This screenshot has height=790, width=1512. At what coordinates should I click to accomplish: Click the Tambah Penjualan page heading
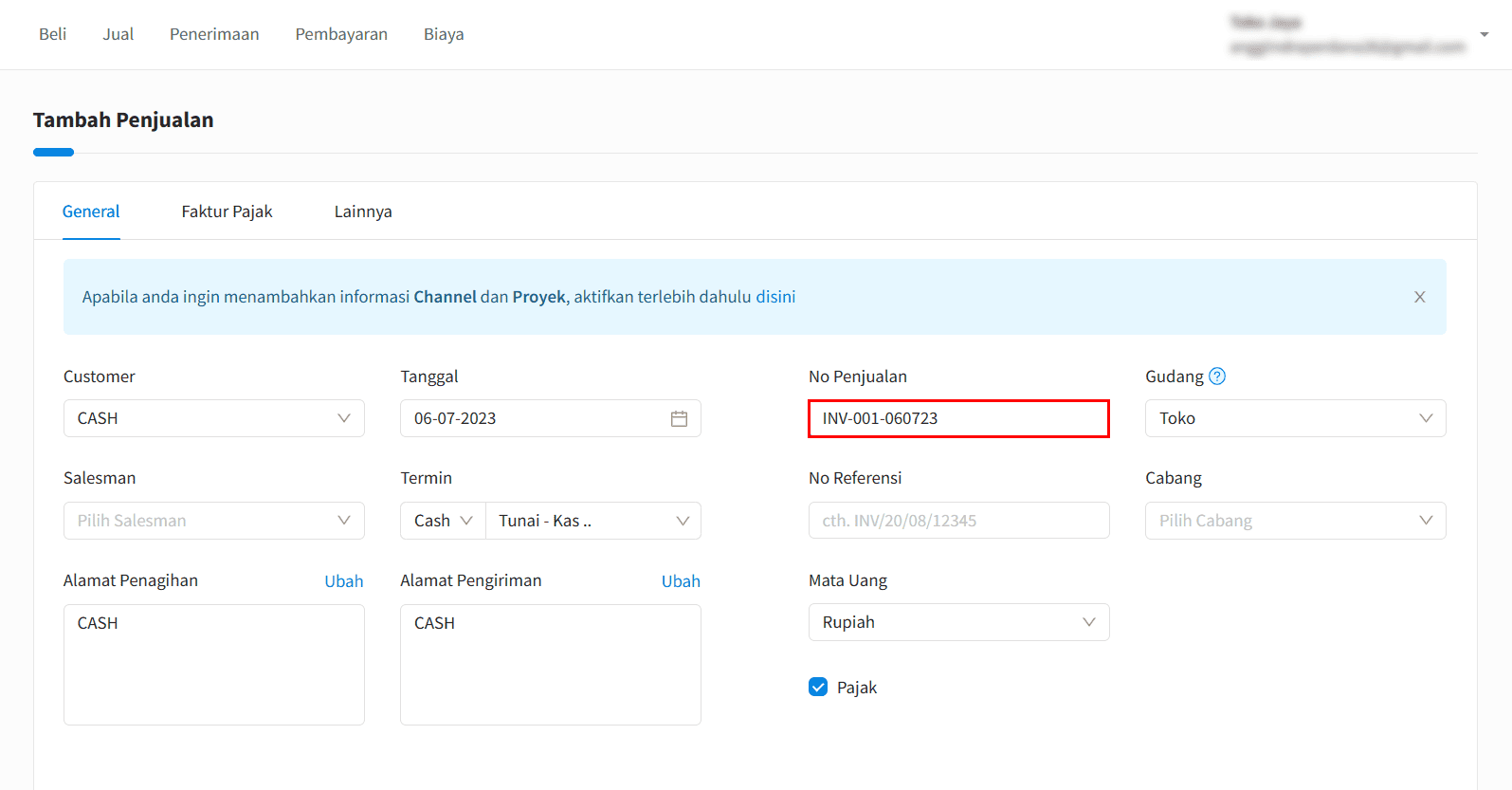click(x=123, y=119)
